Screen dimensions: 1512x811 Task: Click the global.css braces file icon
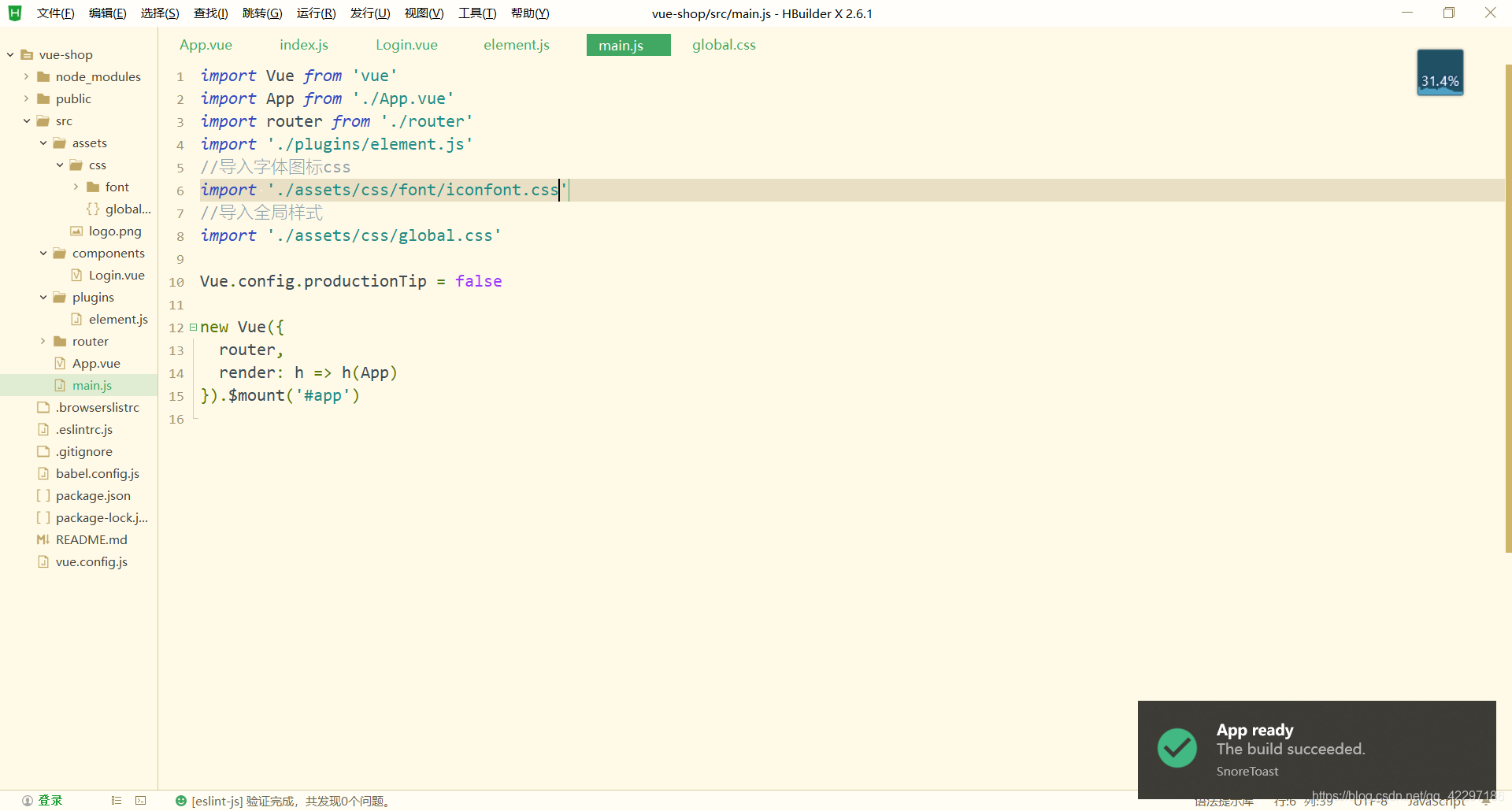click(93, 209)
